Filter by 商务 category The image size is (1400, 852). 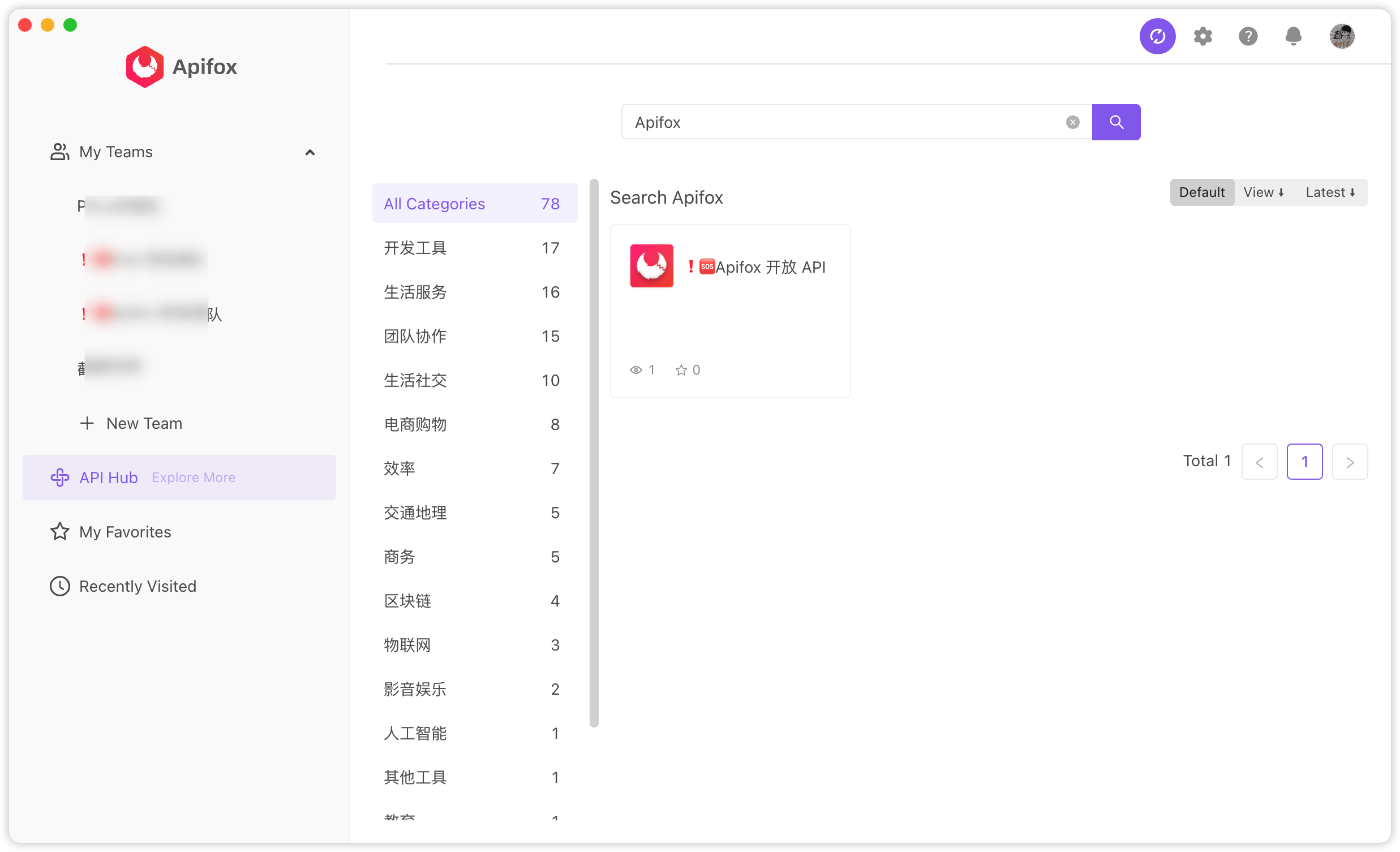[x=474, y=557]
